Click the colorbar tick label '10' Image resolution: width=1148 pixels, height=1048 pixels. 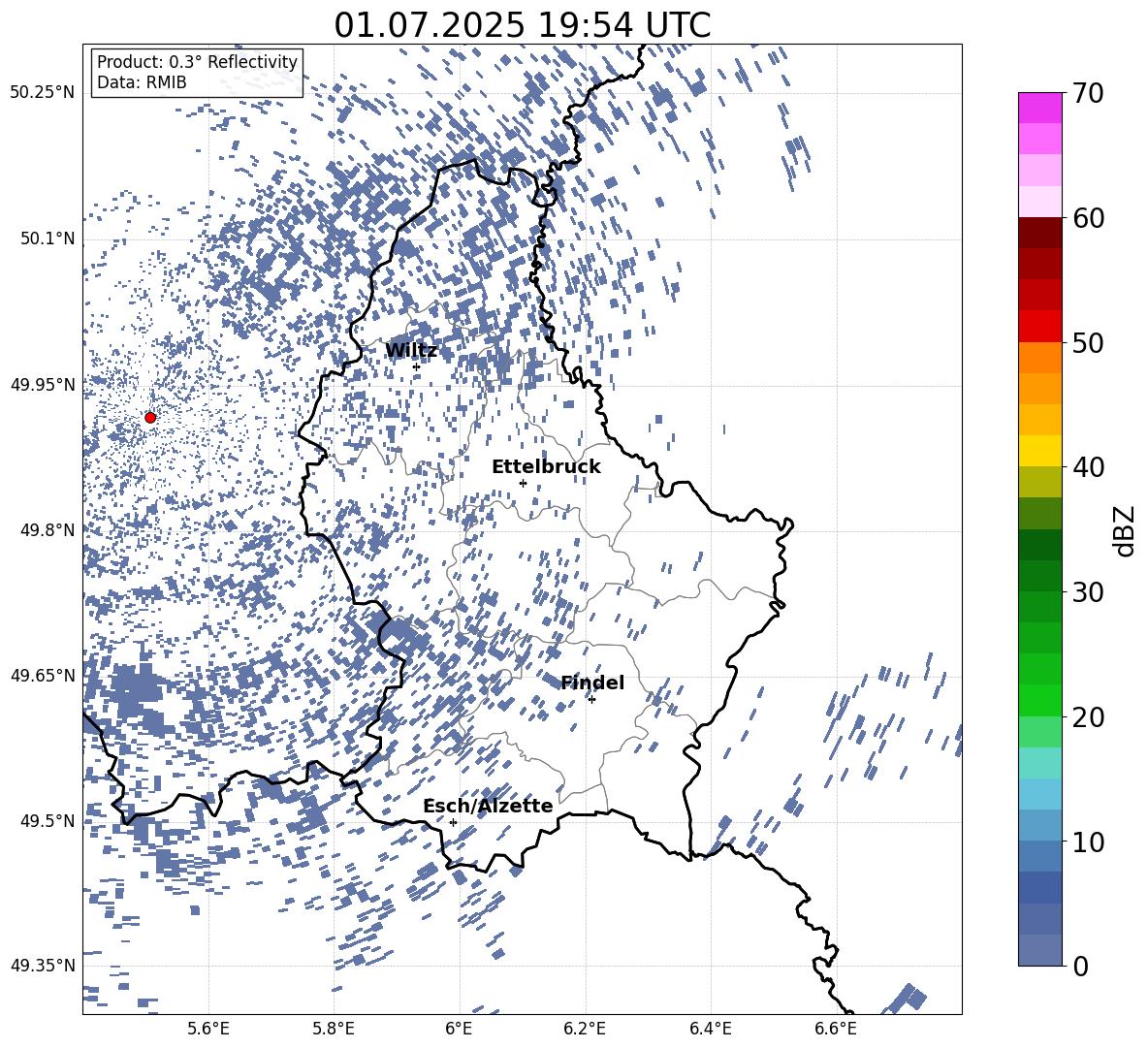coord(1089,842)
